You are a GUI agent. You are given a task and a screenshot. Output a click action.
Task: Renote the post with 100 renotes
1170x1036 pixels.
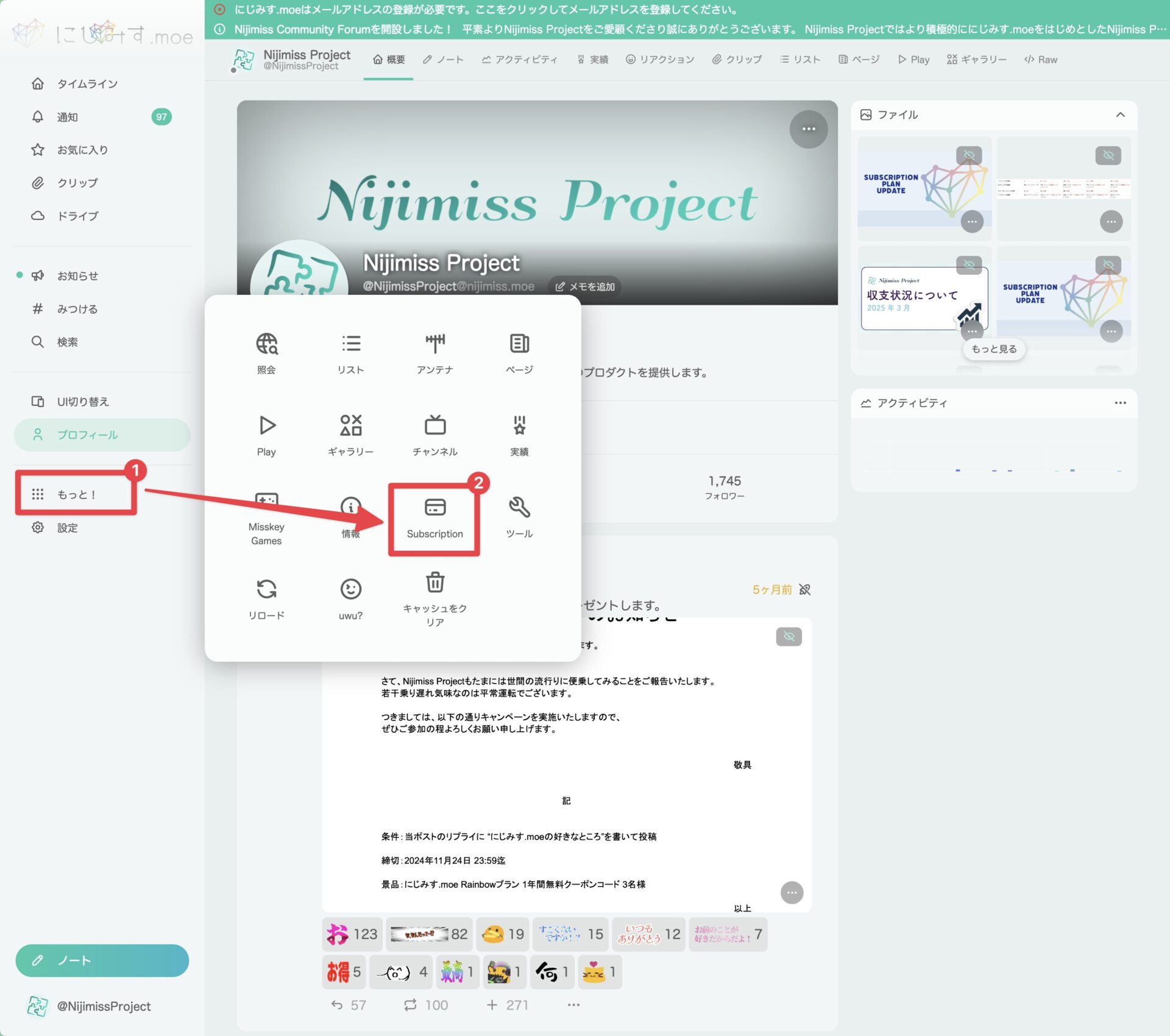click(x=425, y=1005)
